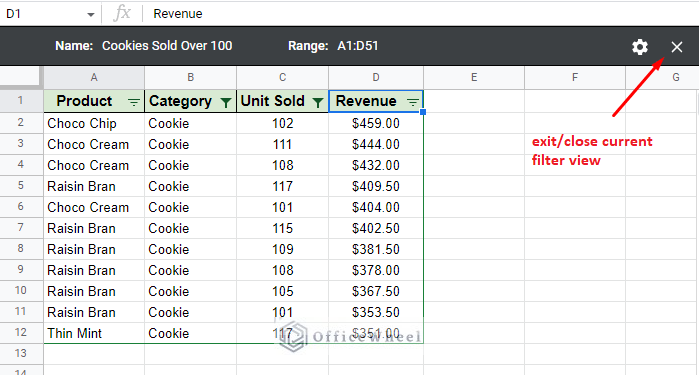Select the cell containing Choco Chip
The height and width of the screenshot is (375, 699).
94,123
